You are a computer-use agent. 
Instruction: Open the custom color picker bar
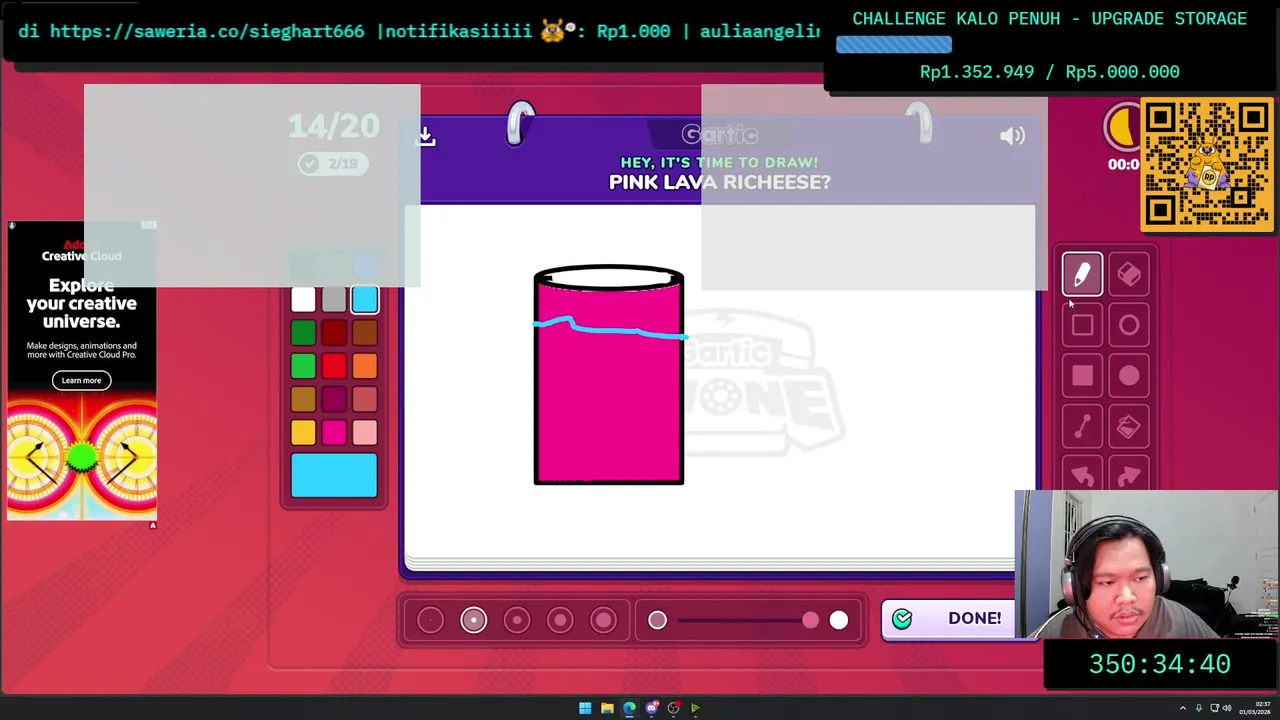click(x=334, y=475)
